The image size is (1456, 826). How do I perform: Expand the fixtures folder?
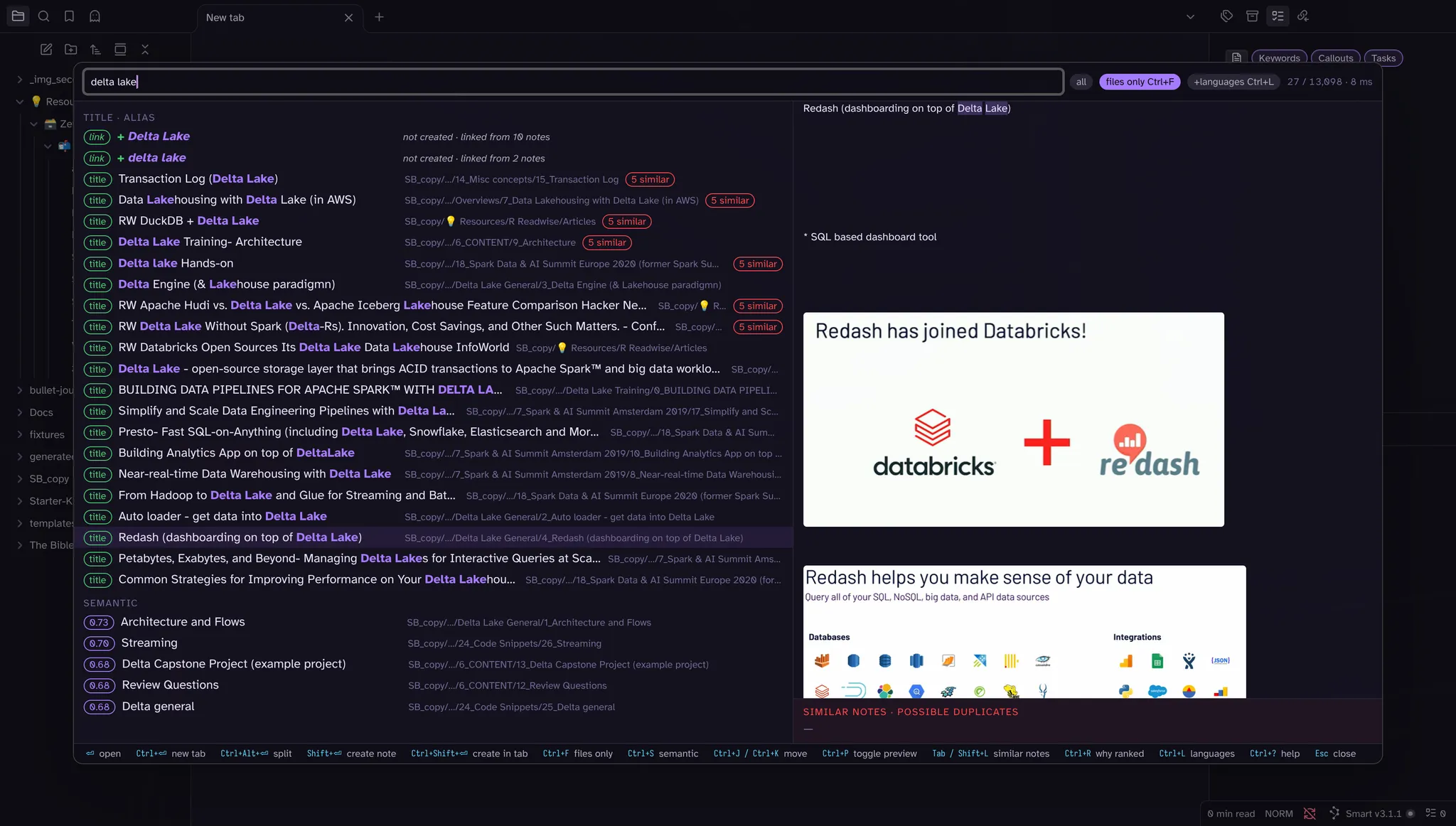click(x=20, y=434)
